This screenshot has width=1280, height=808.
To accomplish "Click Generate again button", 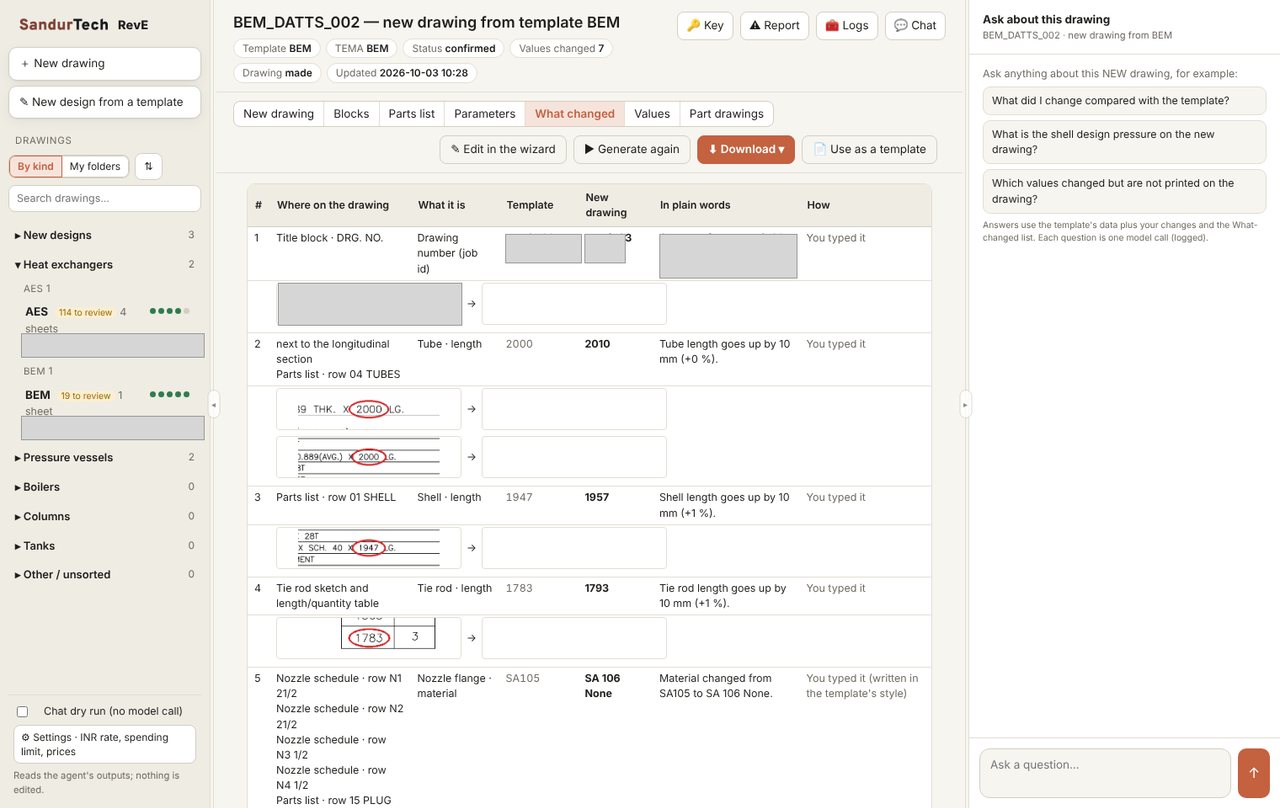I will click(632, 149).
